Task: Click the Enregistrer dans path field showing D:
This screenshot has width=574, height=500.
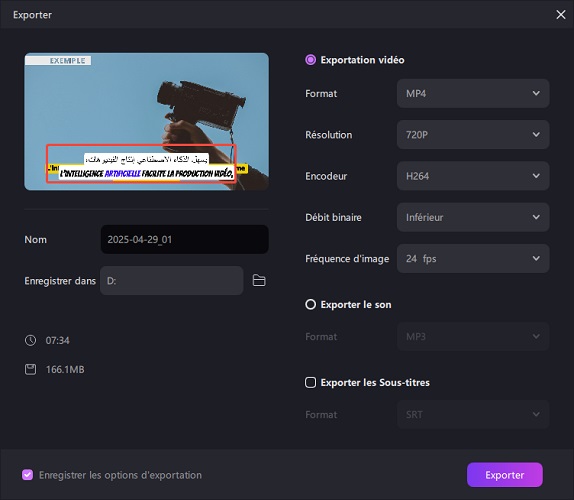Action: tap(172, 281)
